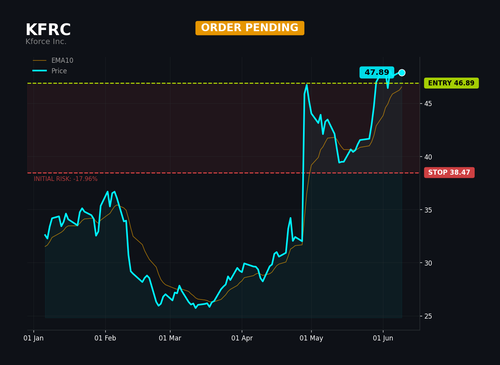Click the 01 Apr x-axis label

(242, 338)
